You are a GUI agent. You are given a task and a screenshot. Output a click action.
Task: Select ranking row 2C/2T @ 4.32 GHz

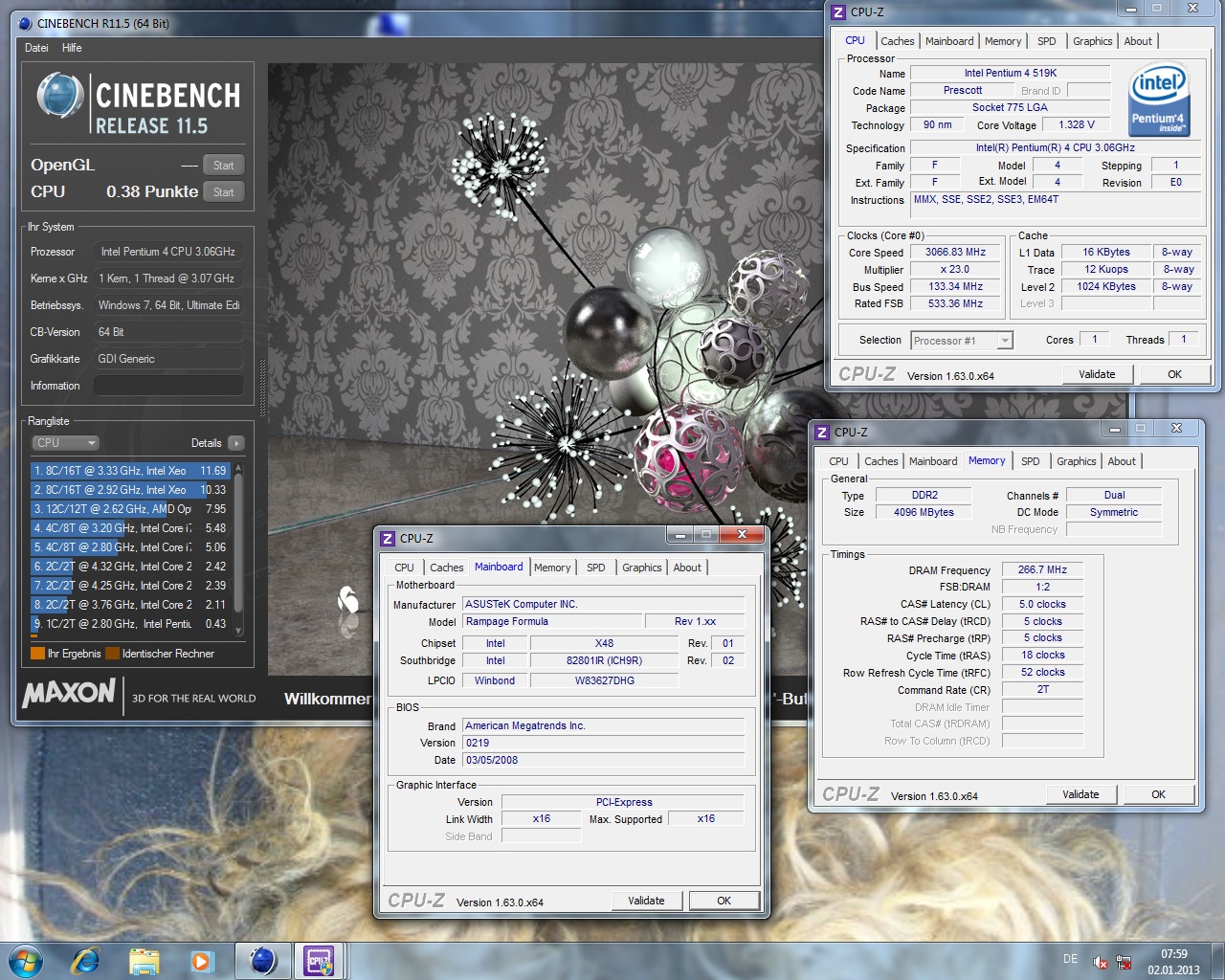[130, 567]
